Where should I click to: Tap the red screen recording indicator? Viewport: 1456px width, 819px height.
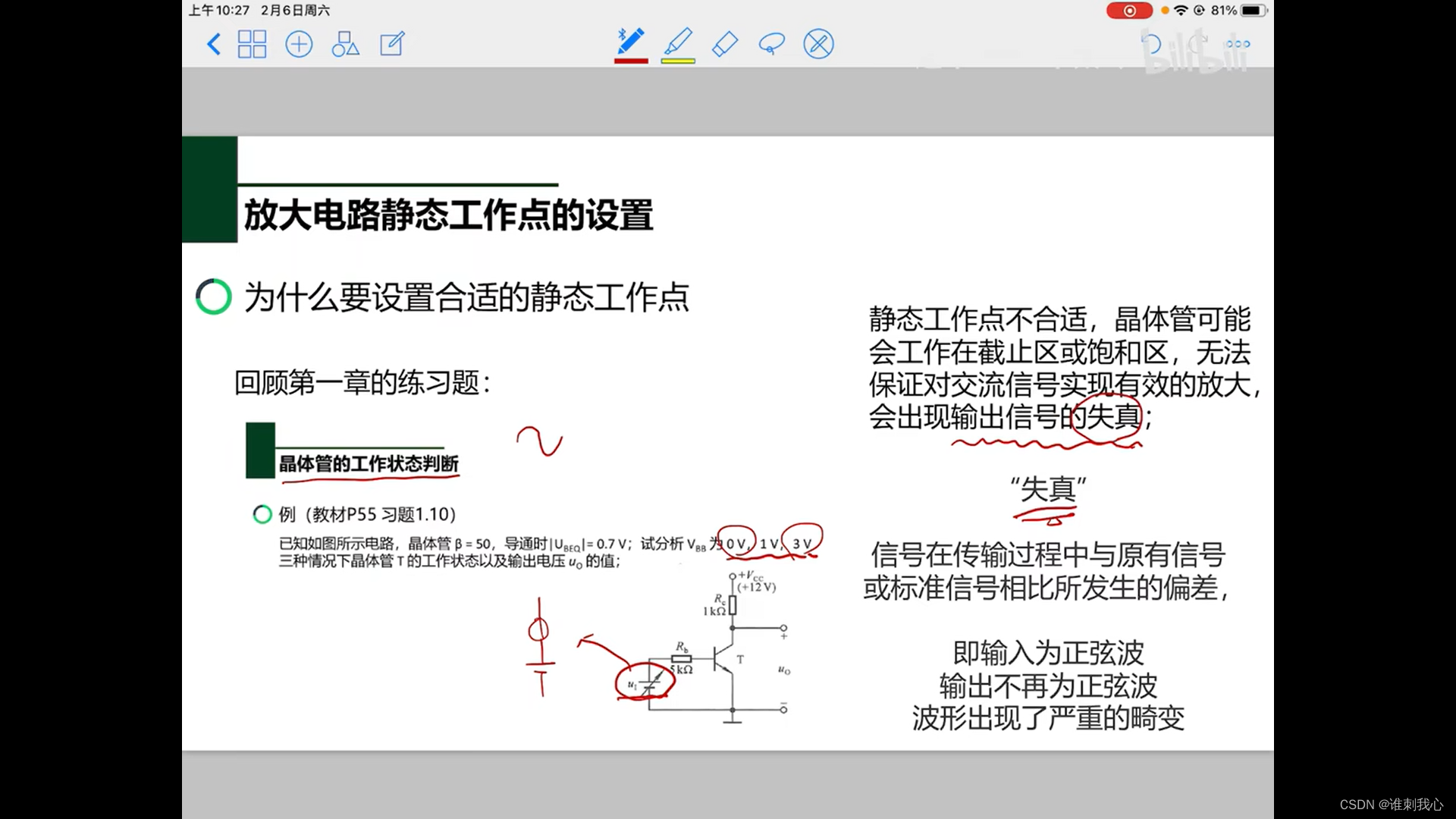click(x=1128, y=11)
